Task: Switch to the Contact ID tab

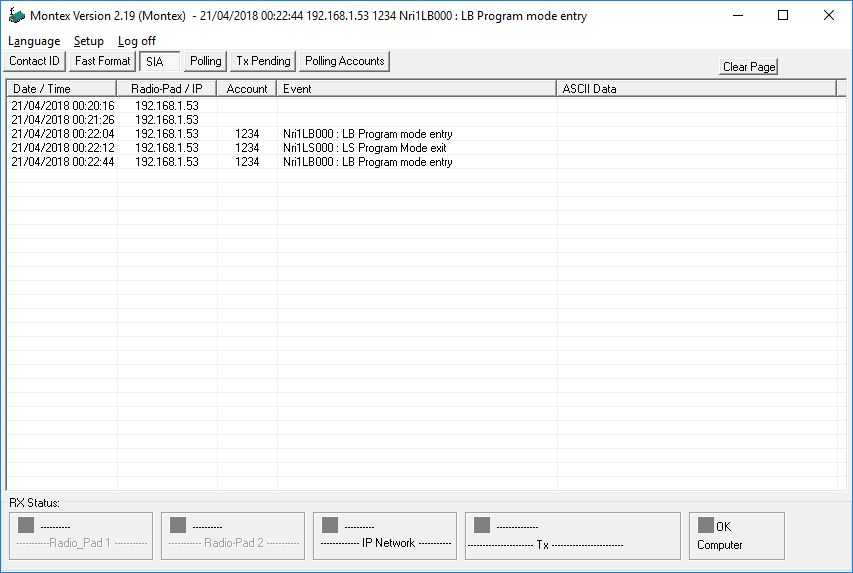Action: [x=35, y=61]
